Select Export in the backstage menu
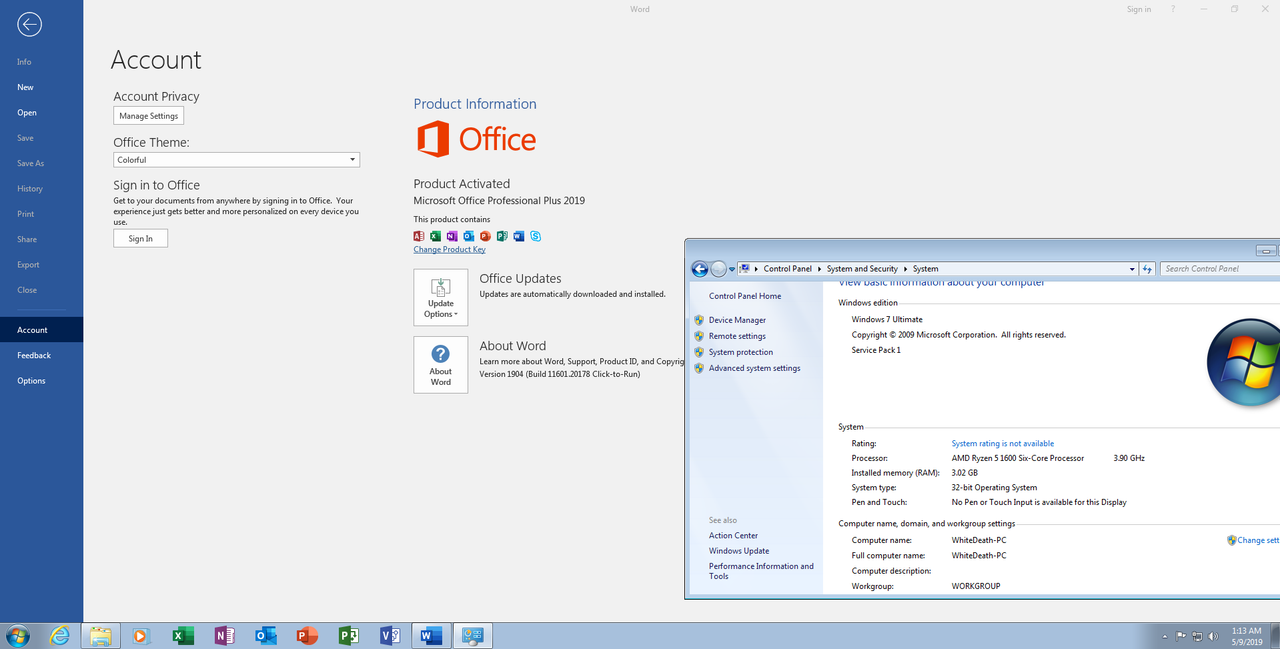1280x649 pixels. pyautogui.click(x=28, y=265)
